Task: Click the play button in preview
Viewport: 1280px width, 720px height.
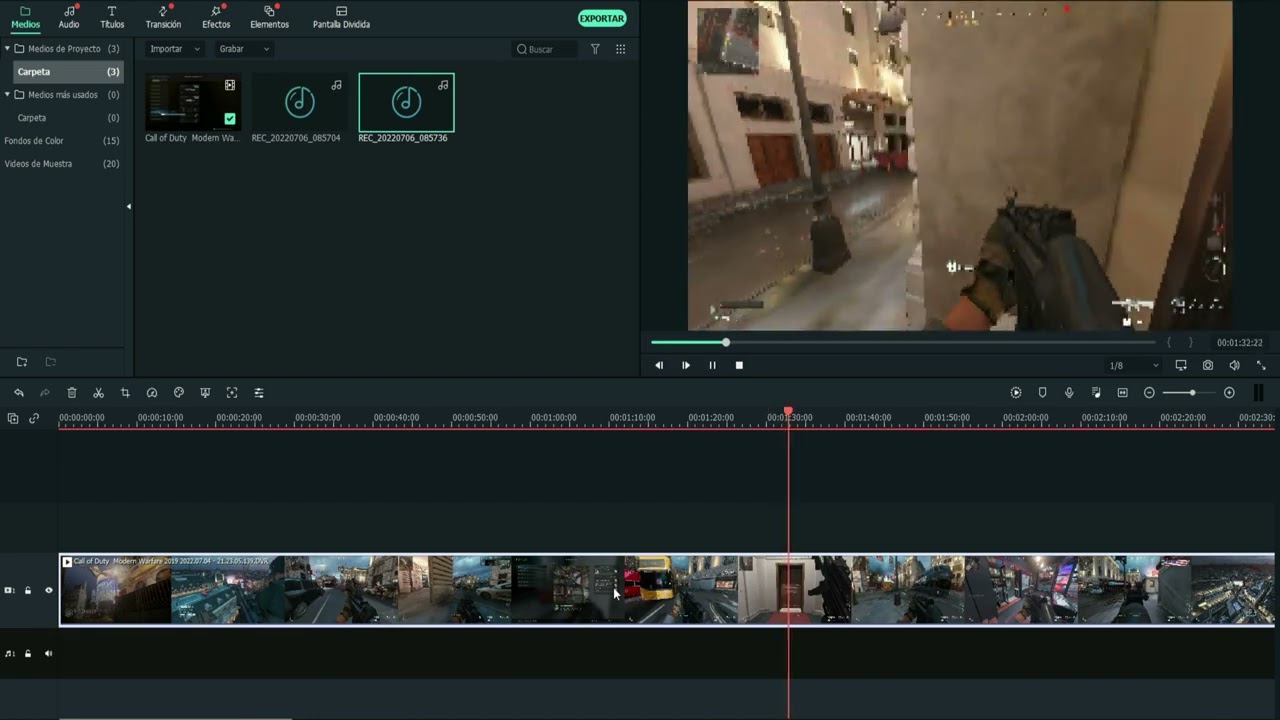Action: [686, 366]
